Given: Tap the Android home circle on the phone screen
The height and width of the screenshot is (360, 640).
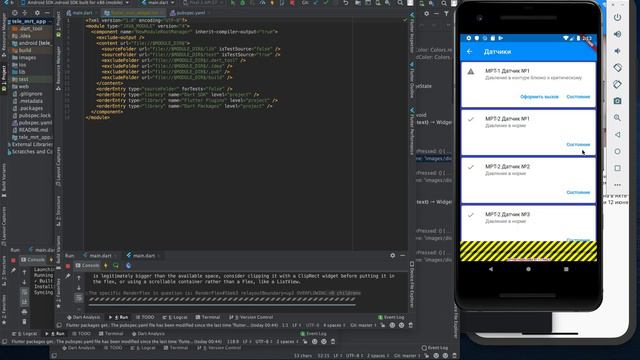Looking at the screenshot, I should 528,269.
